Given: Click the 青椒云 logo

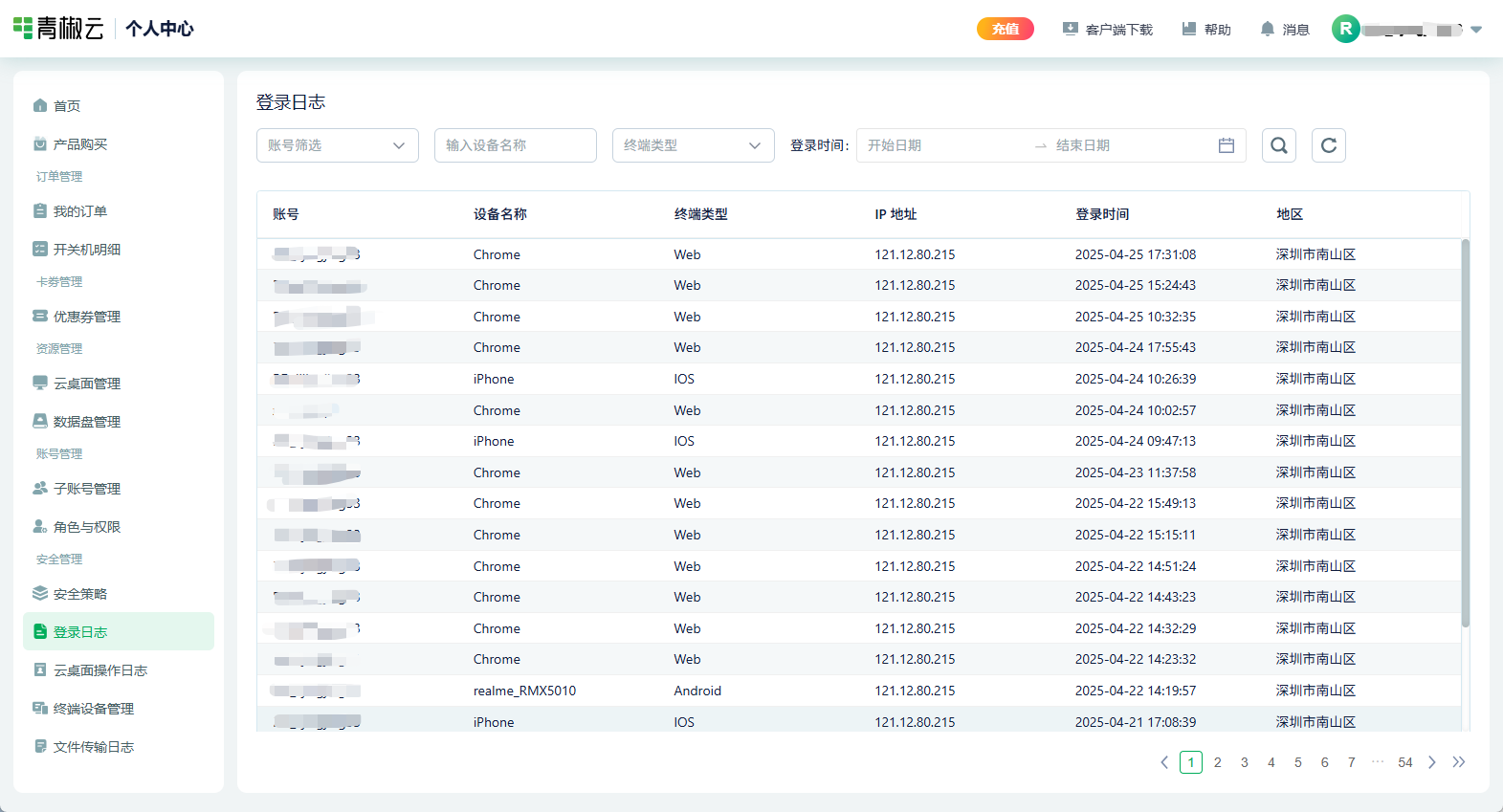Looking at the screenshot, I should click(x=58, y=29).
